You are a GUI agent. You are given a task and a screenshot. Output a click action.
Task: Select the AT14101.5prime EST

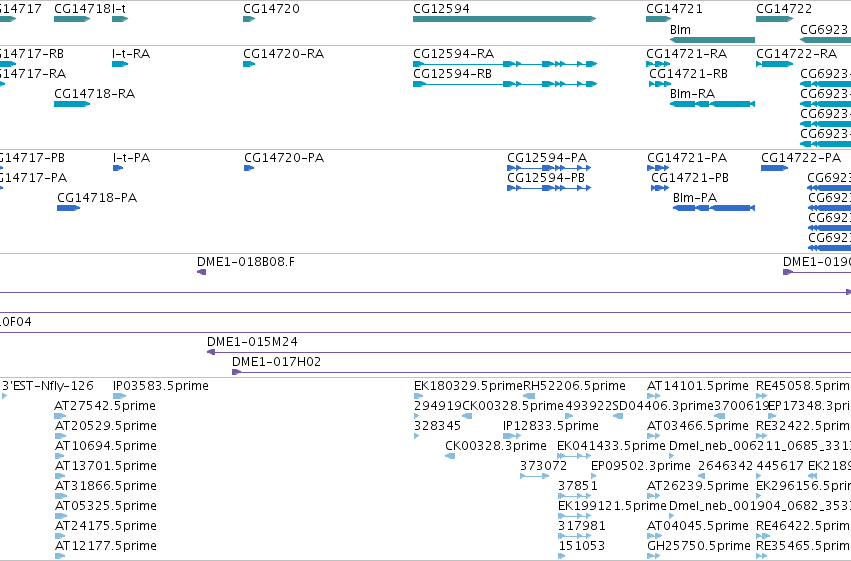point(653,396)
